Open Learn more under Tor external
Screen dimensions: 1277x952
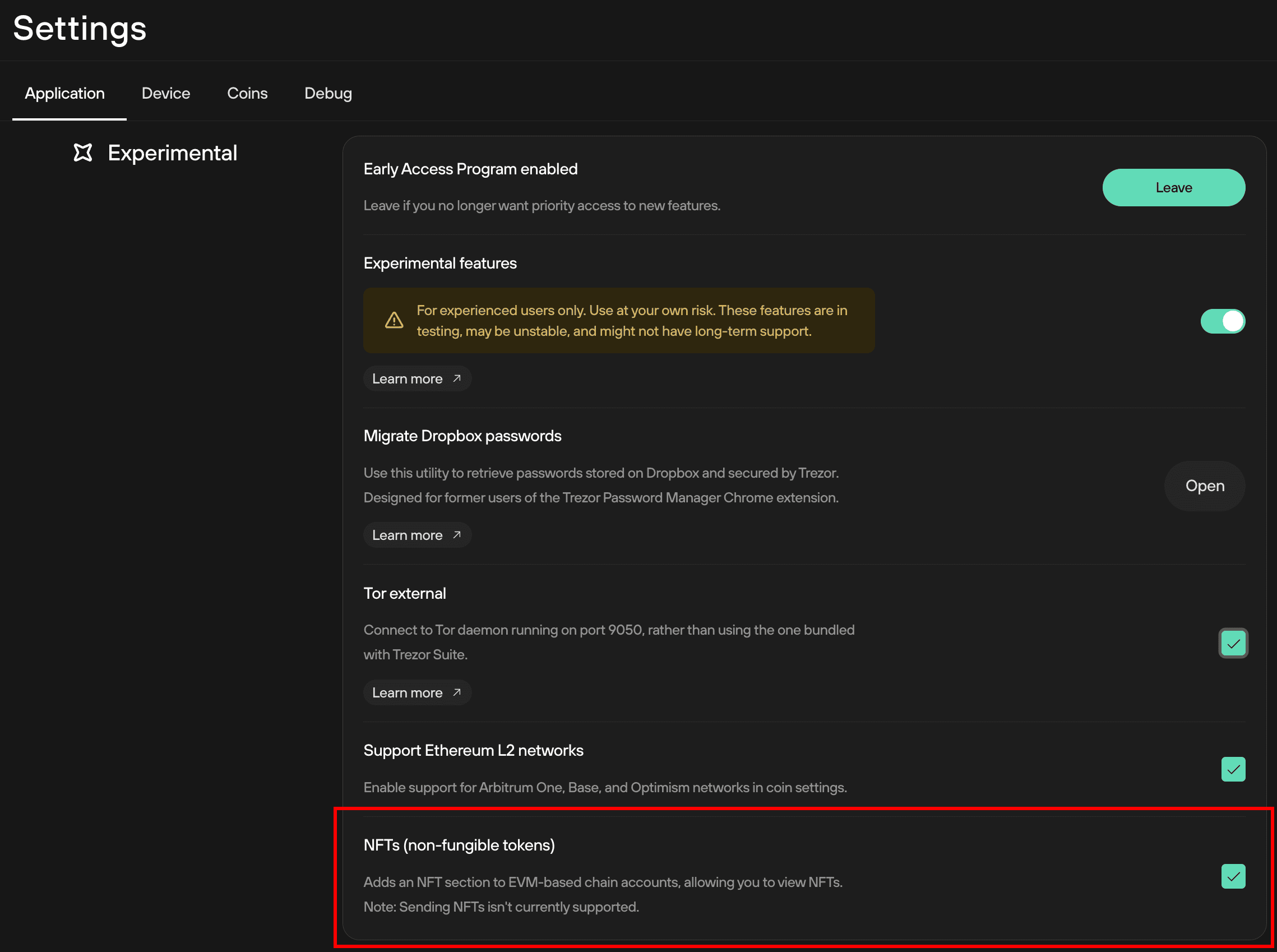[x=417, y=692]
